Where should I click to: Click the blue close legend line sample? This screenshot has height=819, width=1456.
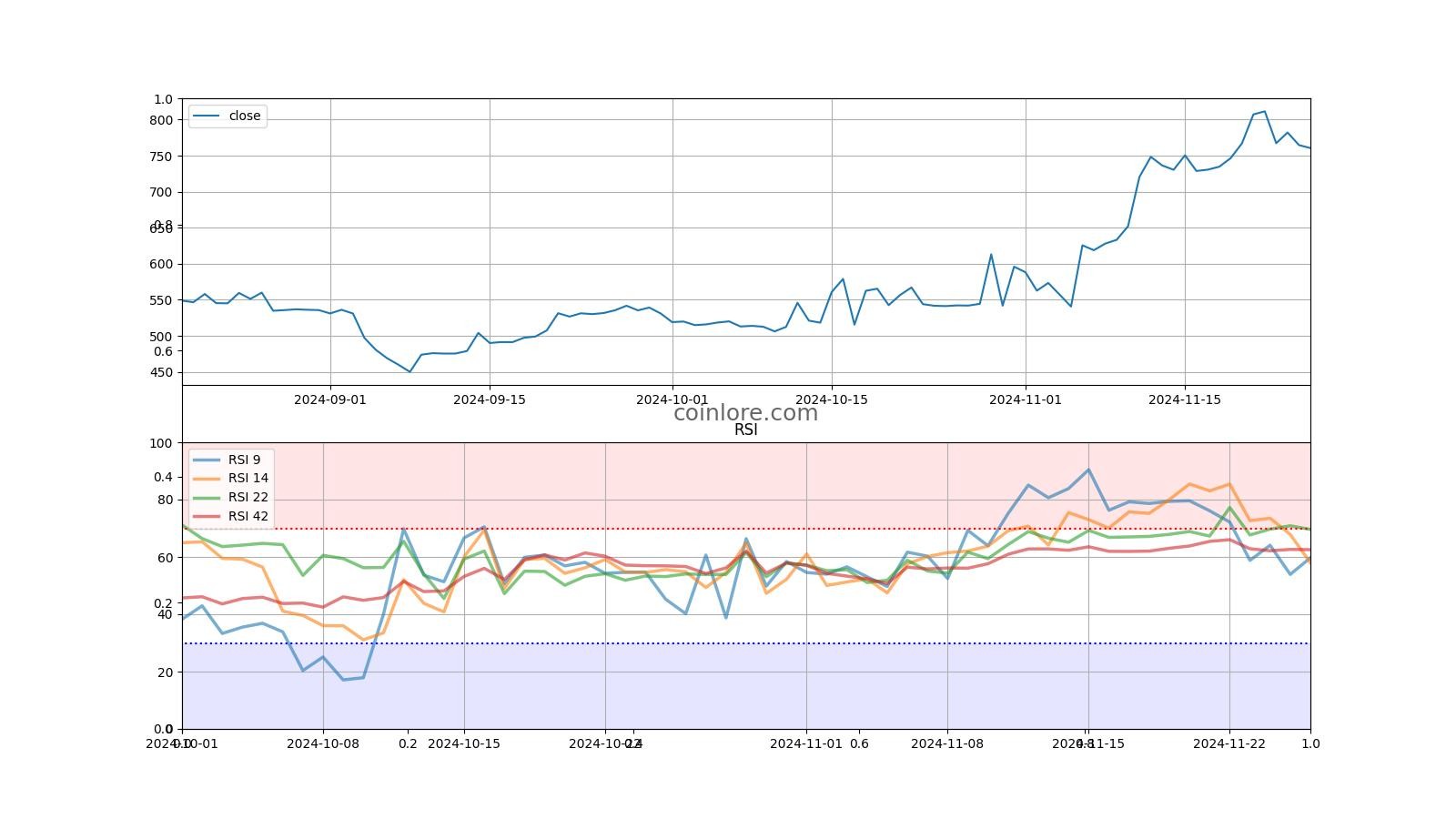(207, 116)
